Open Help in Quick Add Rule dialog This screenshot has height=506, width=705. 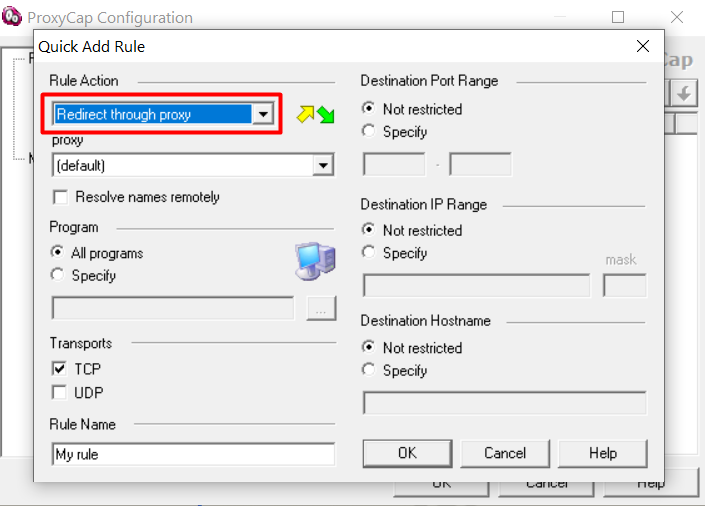click(603, 453)
